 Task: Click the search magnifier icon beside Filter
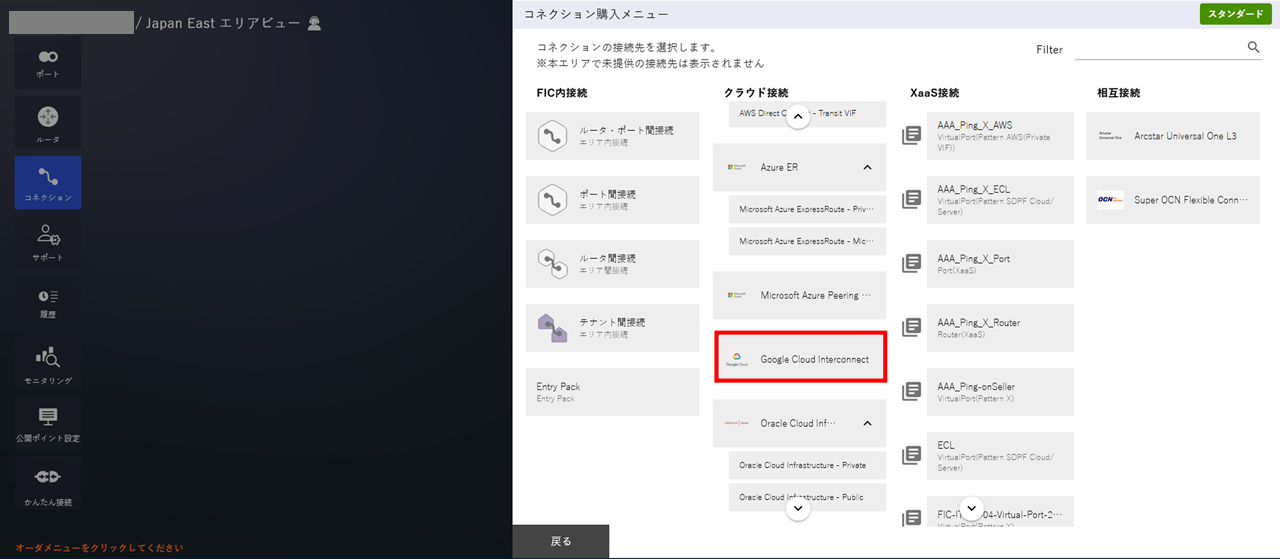tap(1254, 47)
